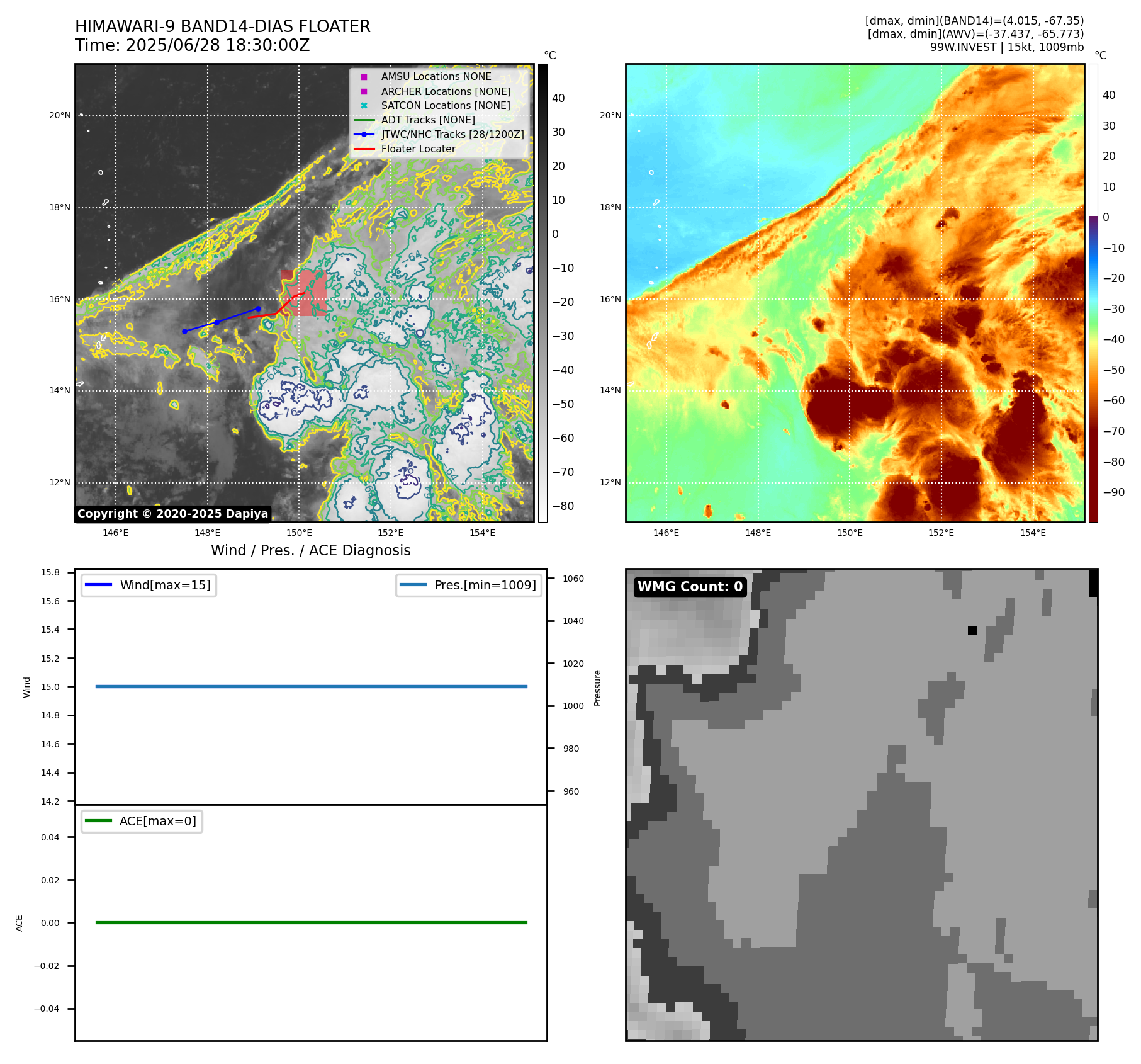Click the magenta AMSU Locations legend marker

(364, 77)
